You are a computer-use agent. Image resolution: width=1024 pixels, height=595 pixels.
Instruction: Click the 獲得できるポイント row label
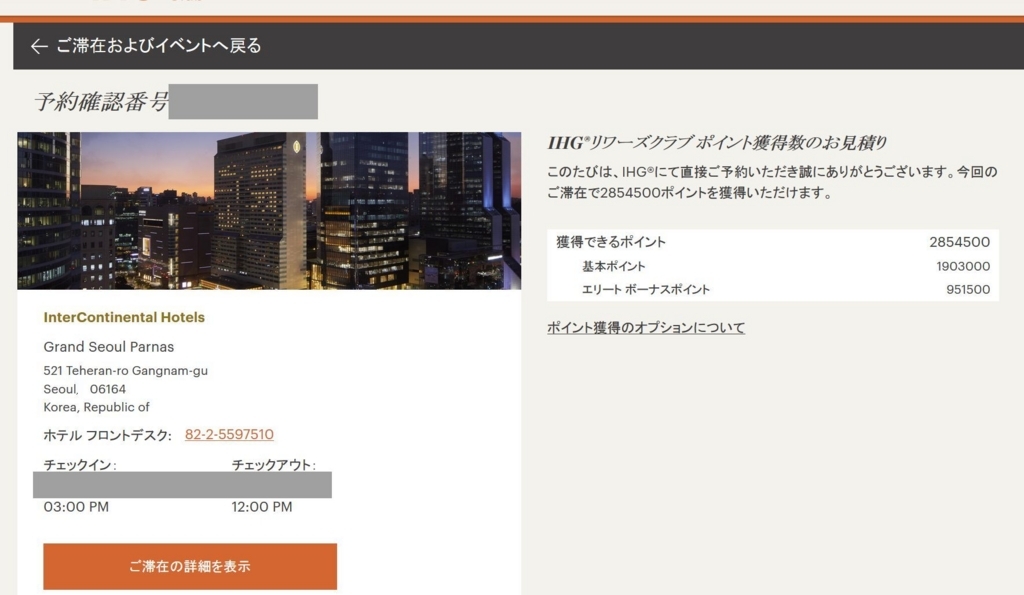click(611, 242)
